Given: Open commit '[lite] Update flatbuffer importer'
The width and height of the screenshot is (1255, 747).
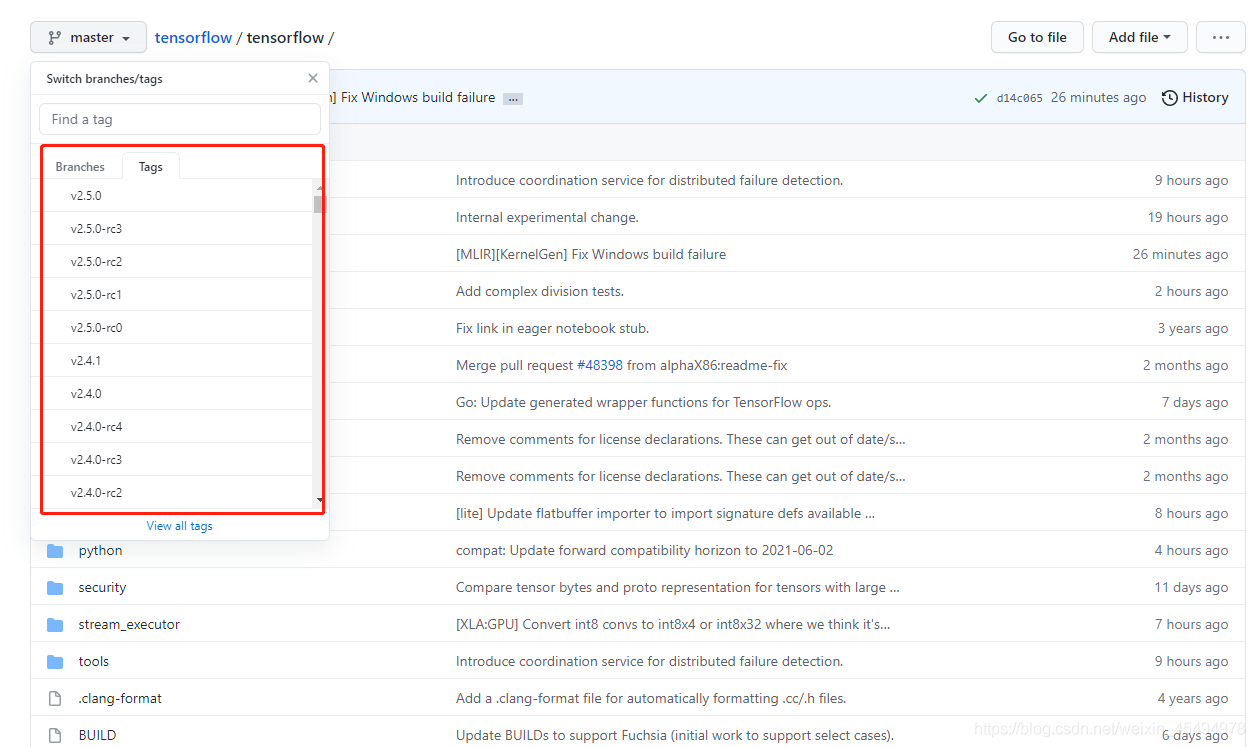Looking at the screenshot, I should coord(665,513).
